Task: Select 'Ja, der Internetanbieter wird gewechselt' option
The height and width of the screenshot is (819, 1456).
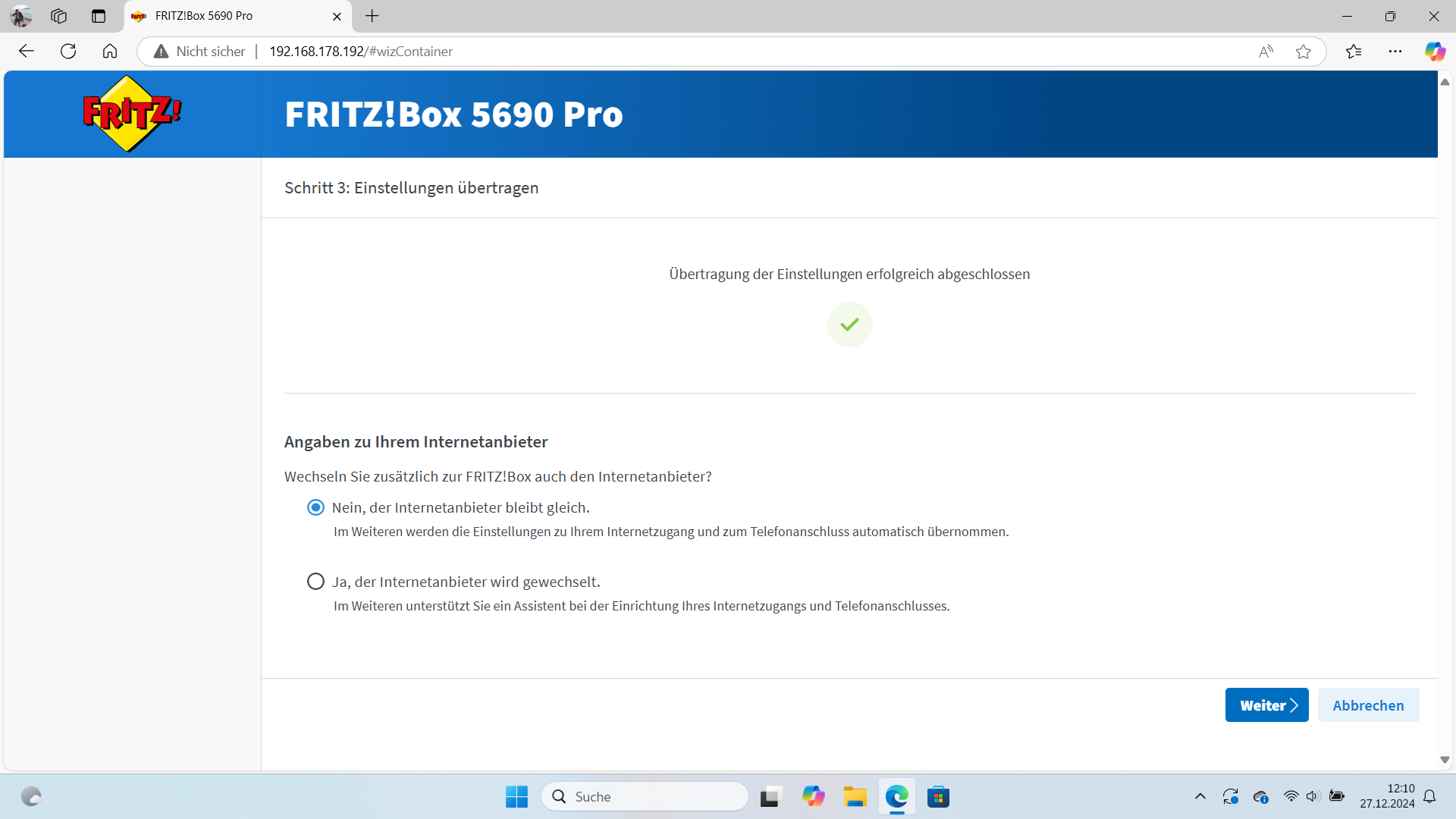Action: click(315, 582)
